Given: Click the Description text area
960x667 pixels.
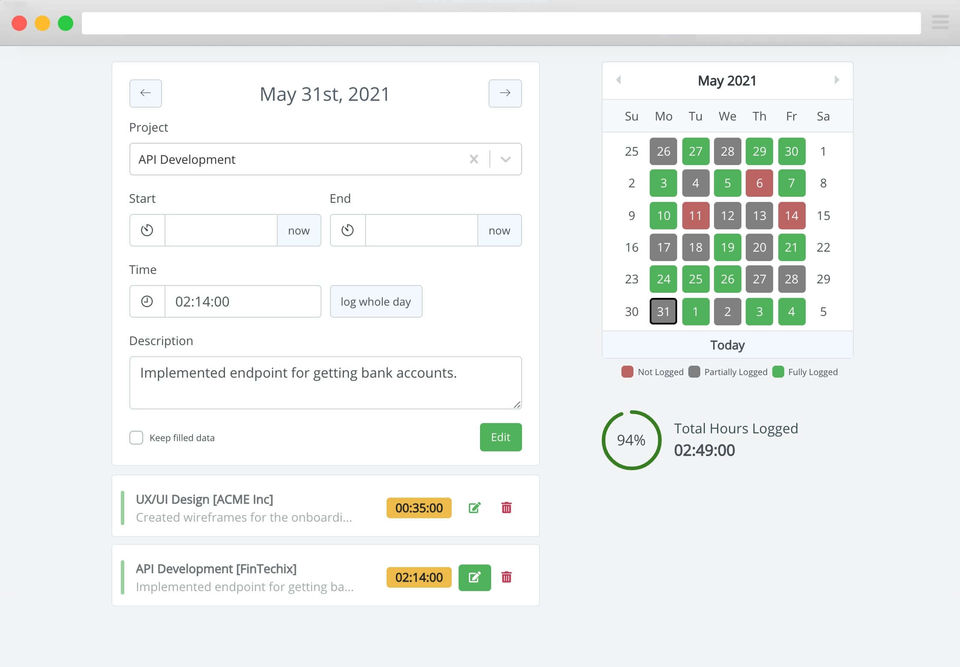Looking at the screenshot, I should pos(325,382).
